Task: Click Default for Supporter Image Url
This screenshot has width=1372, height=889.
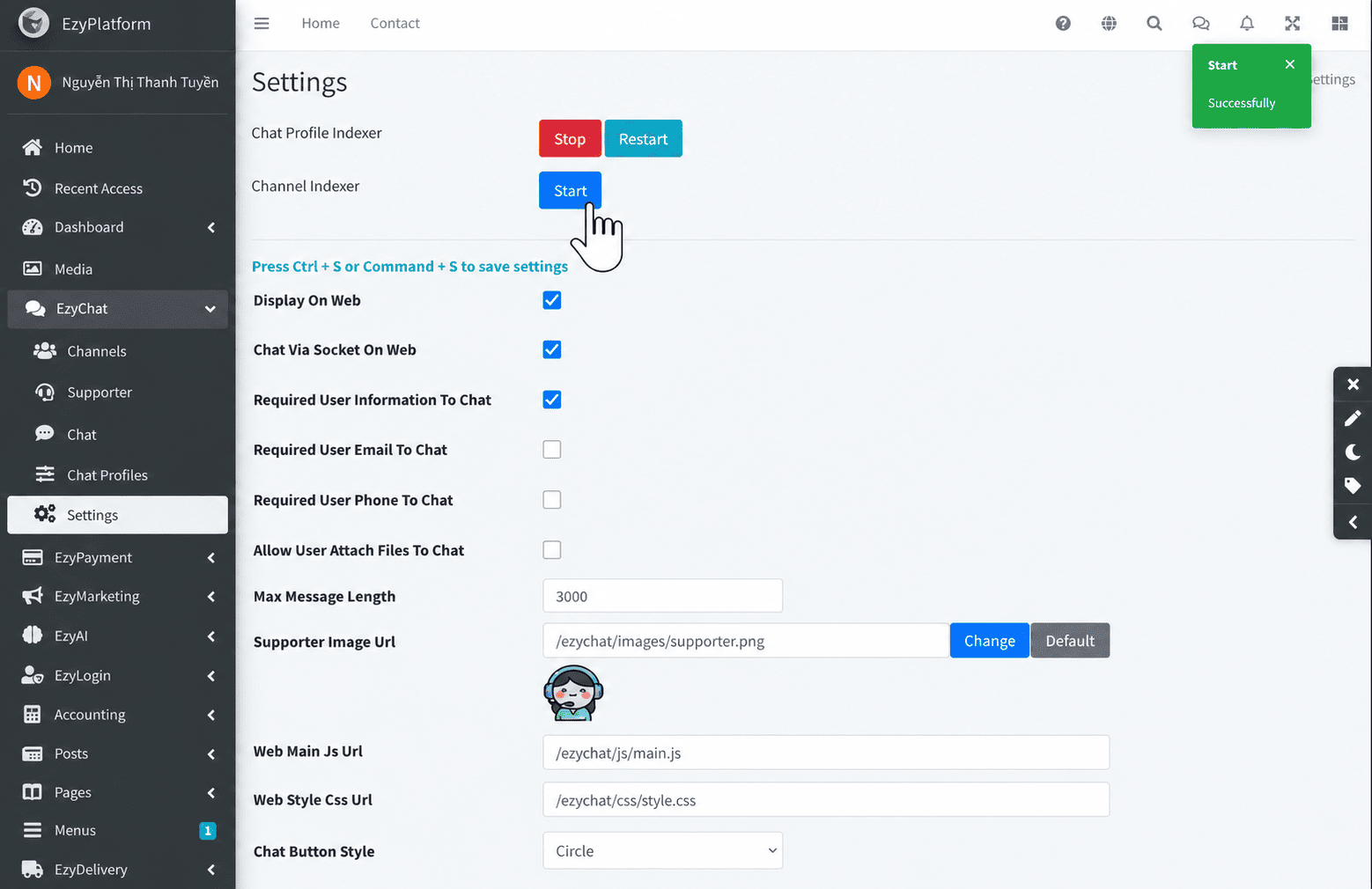Action: (x=1070, y=641)
